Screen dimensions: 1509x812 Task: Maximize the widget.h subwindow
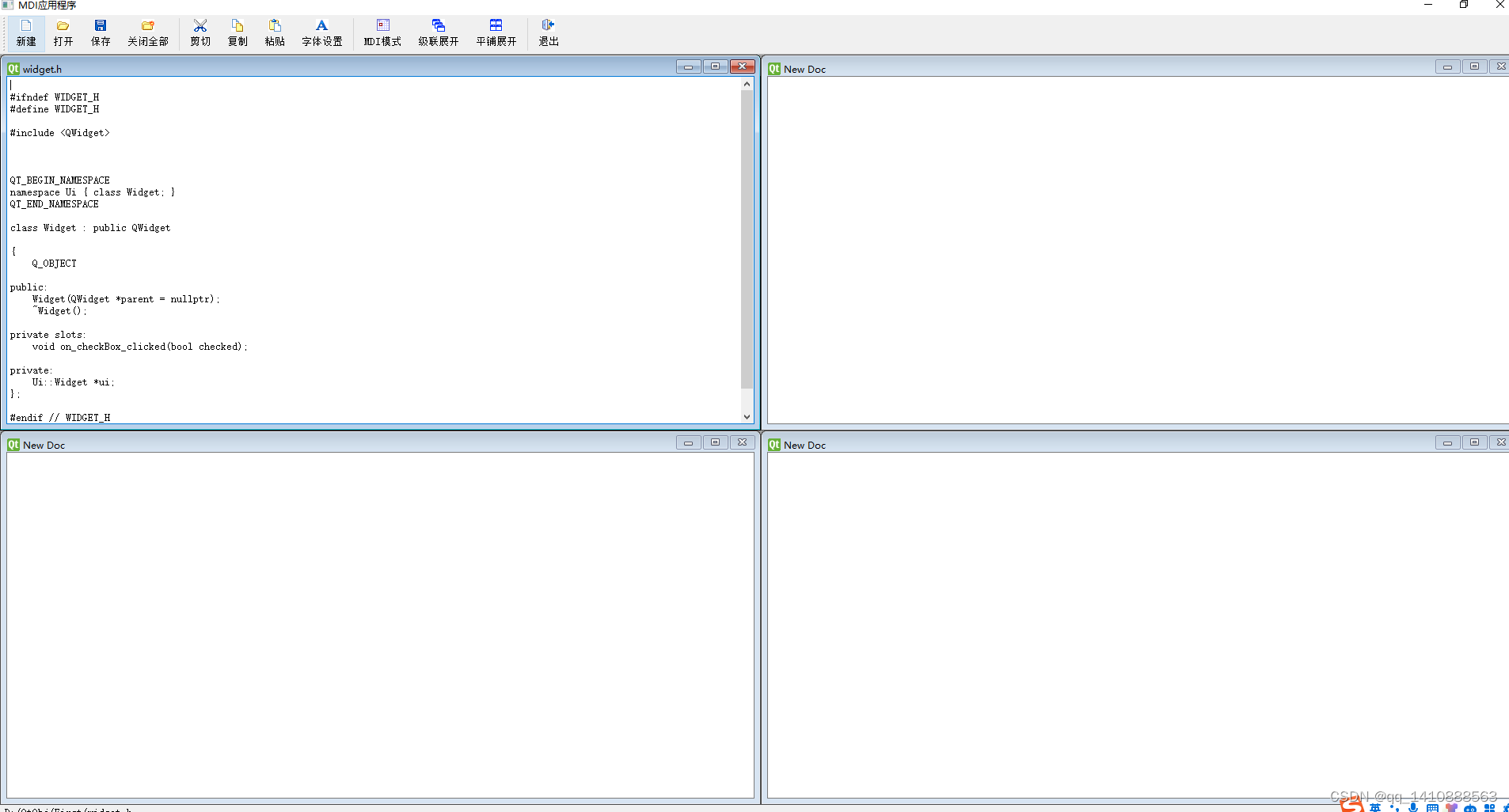click(715, 66)
